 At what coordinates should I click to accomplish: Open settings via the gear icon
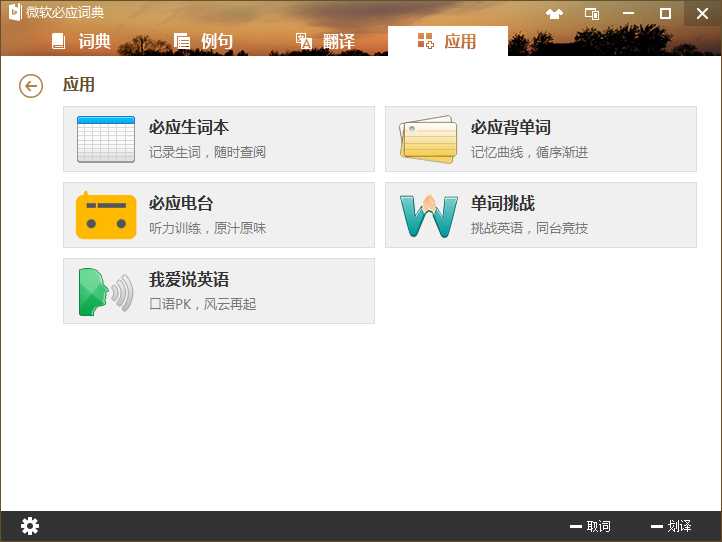point(30,526)
